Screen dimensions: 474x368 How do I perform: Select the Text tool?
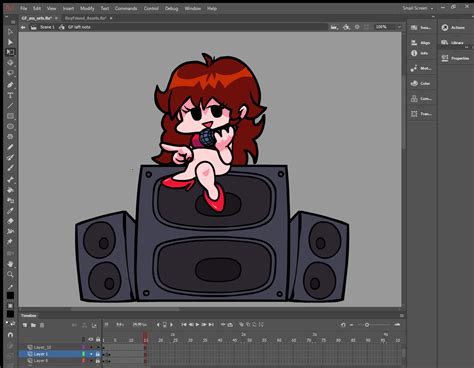[x=10, y=95]
